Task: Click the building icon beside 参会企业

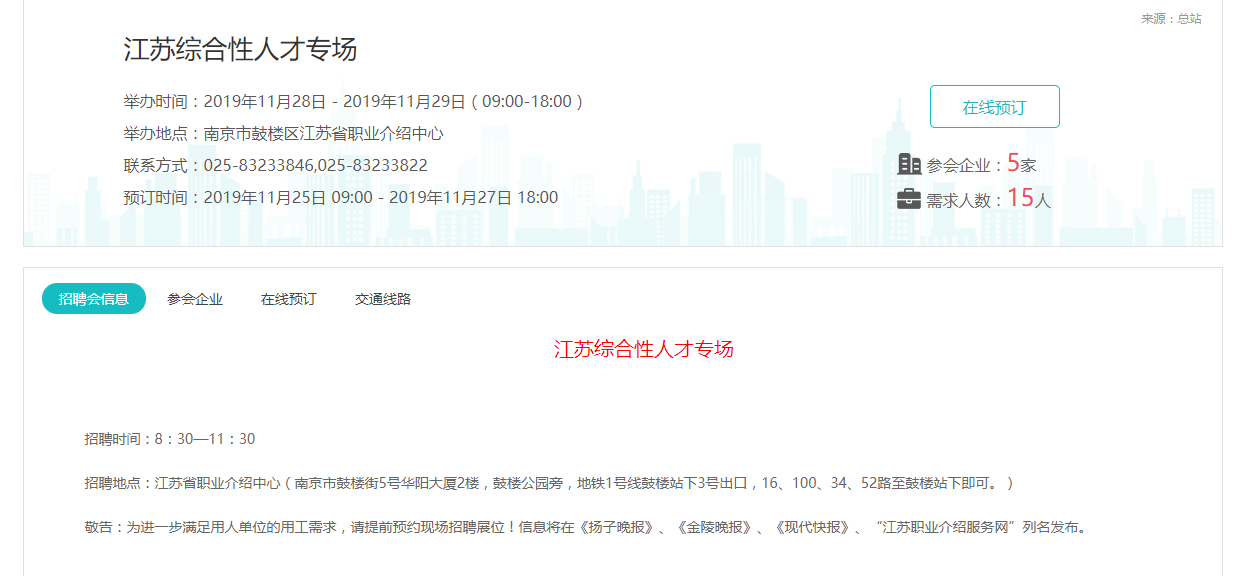Action: click(x=909, y=164)
